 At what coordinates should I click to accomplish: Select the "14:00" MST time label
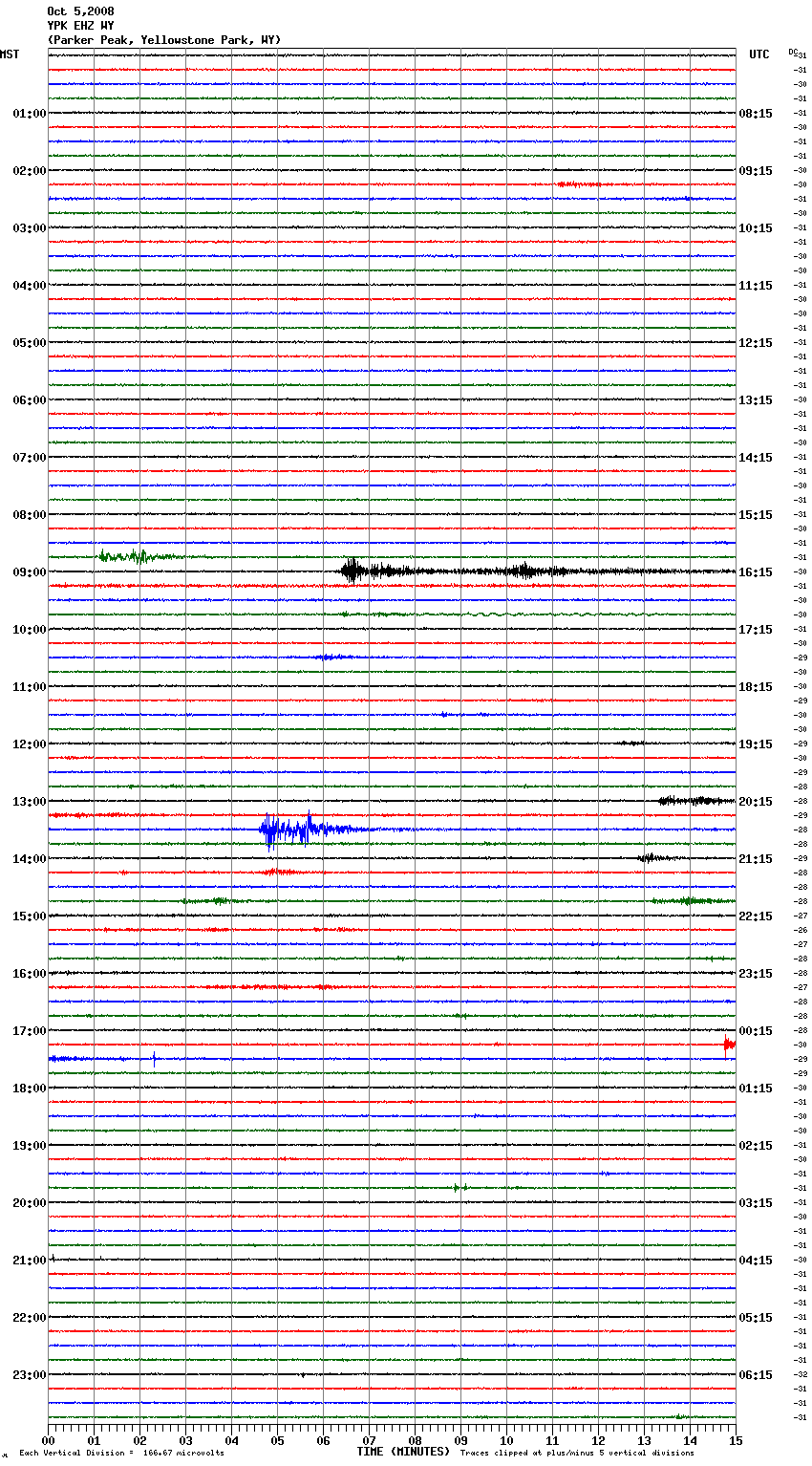click(x=30, y=859)
